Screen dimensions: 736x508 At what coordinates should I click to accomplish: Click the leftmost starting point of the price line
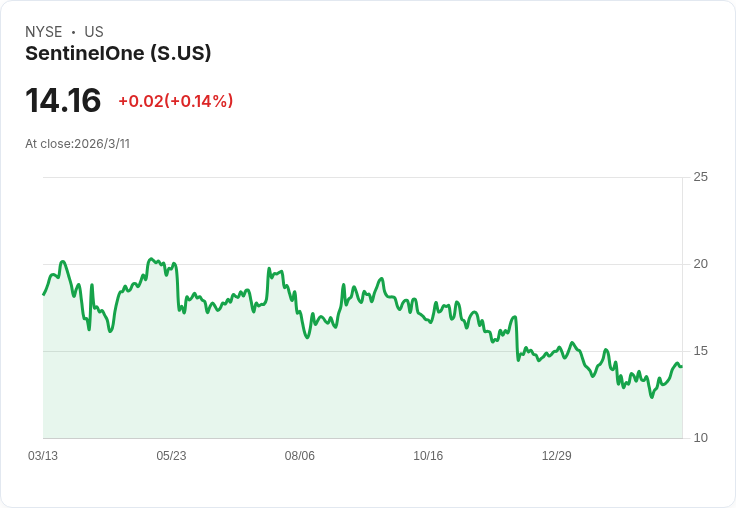point(43,294)
